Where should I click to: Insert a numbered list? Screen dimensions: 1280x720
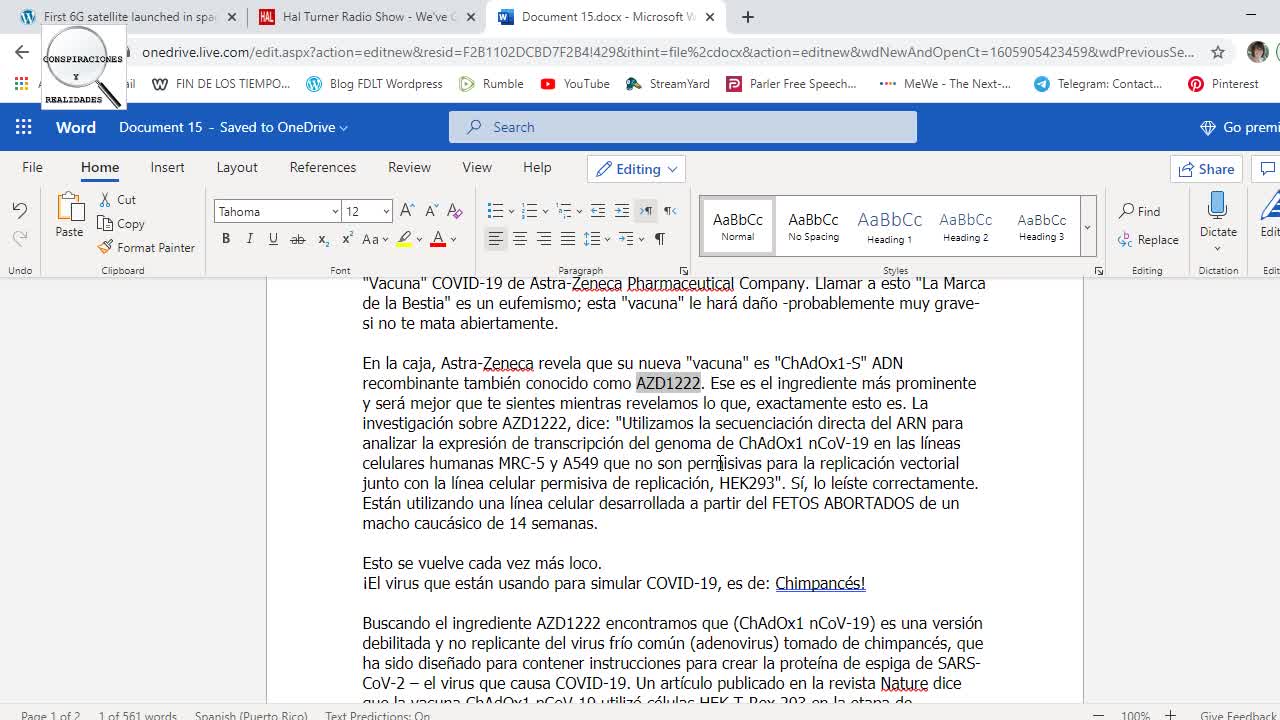tap(530, 211)
